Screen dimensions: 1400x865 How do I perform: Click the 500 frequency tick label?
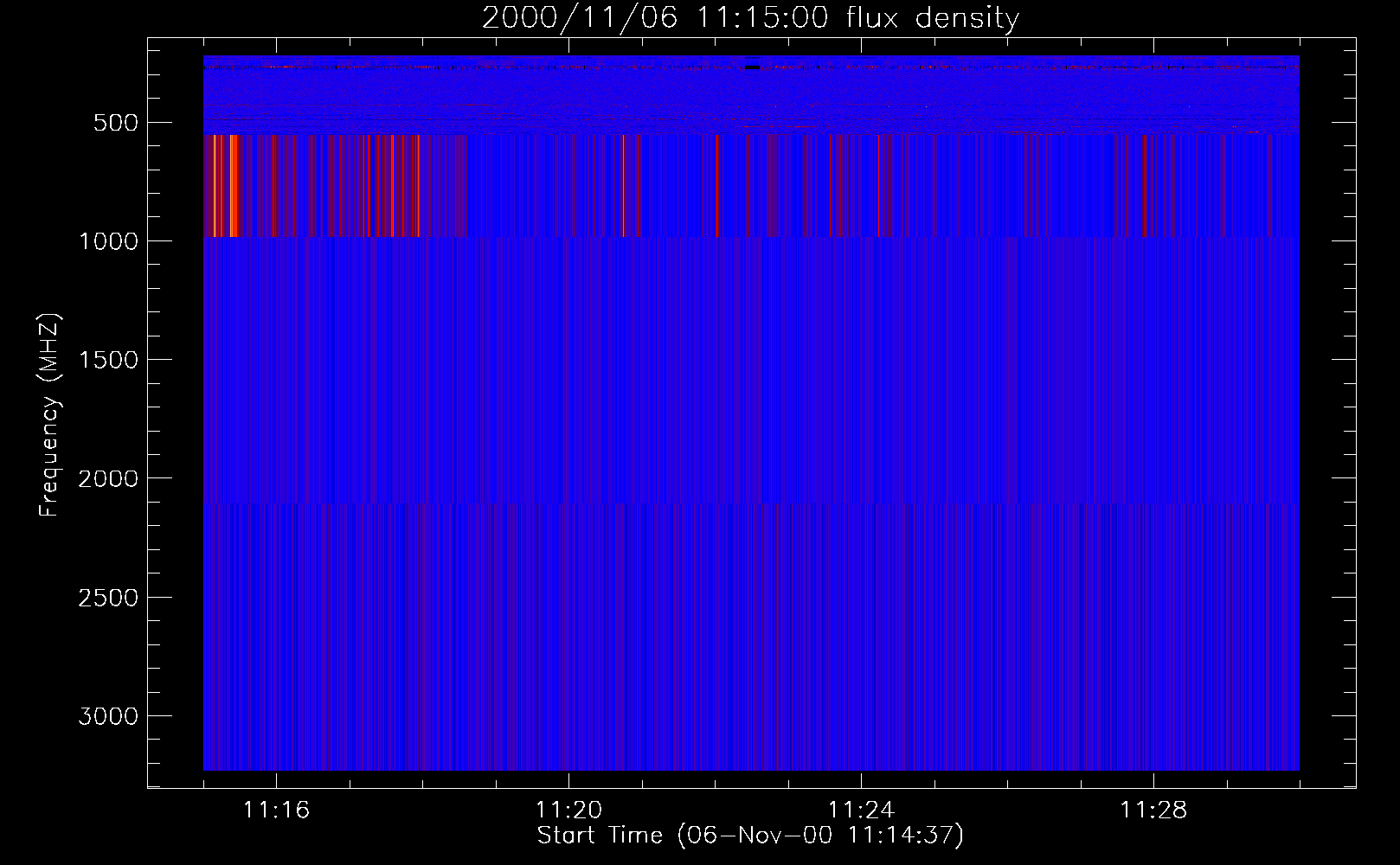116,123
